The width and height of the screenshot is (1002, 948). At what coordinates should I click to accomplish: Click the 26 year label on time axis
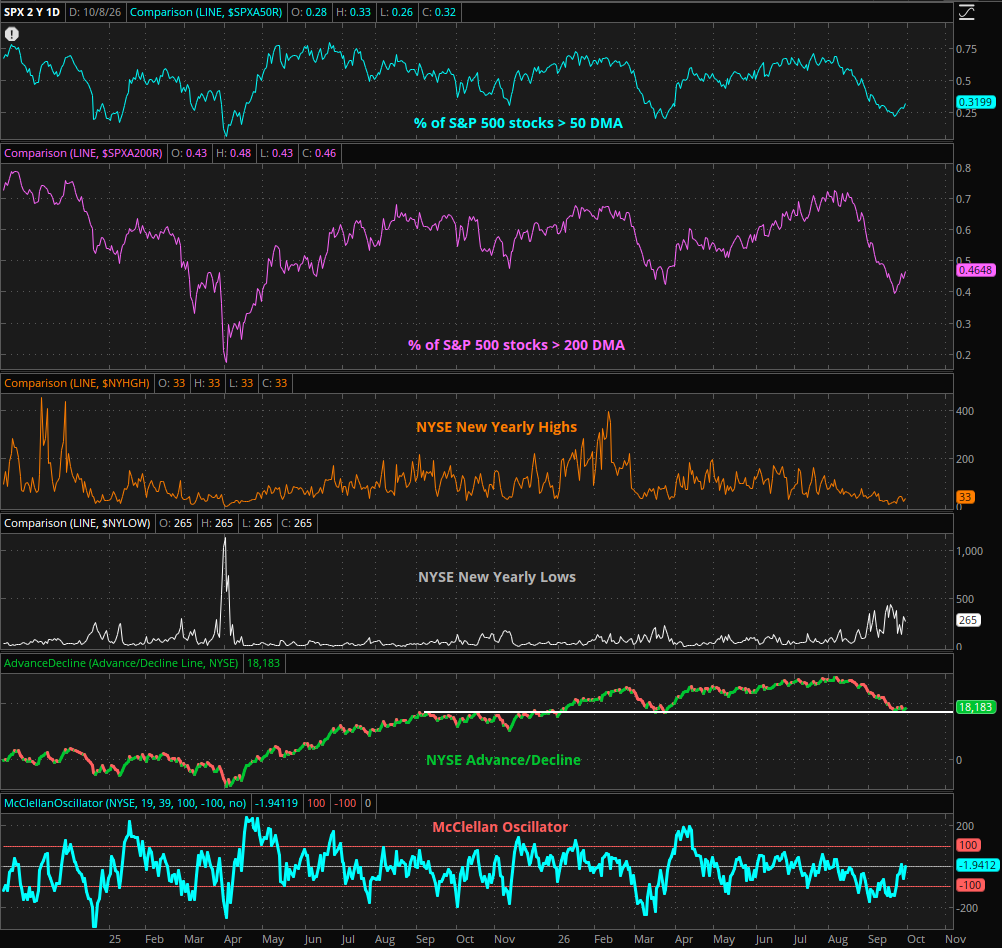564,939
